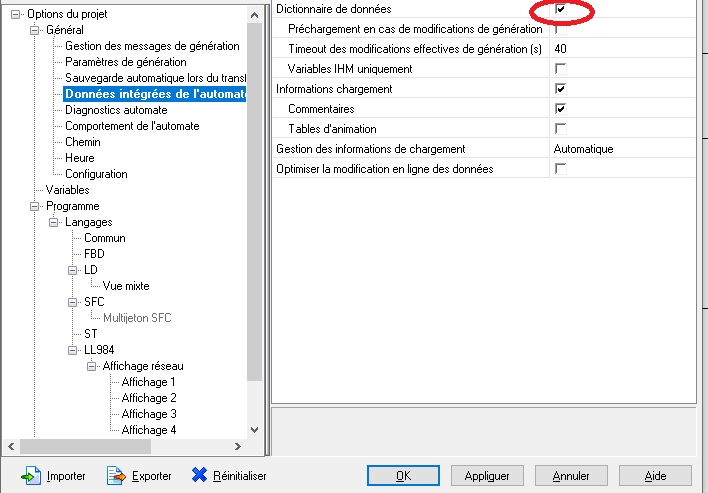Check Variables IHM uniquement option
708x493 pixels.
pos(561,69)
